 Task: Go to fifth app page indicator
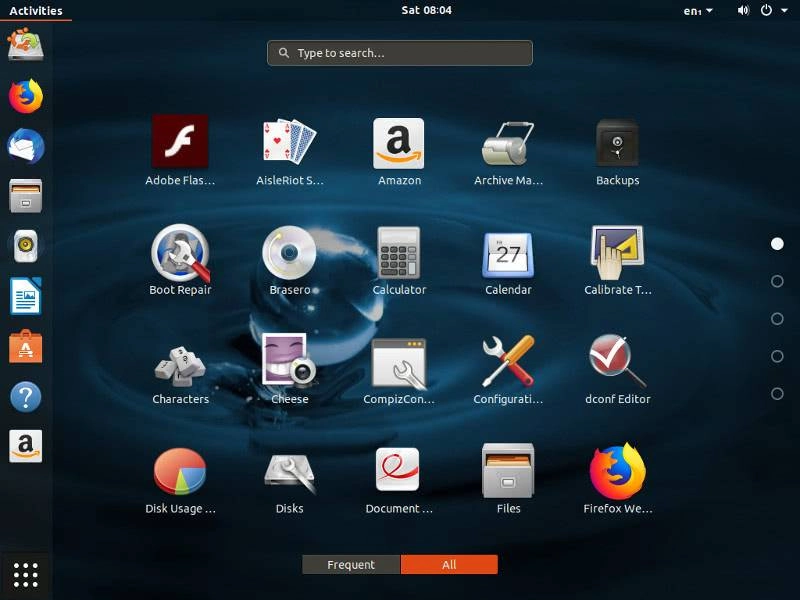(777, 393)
